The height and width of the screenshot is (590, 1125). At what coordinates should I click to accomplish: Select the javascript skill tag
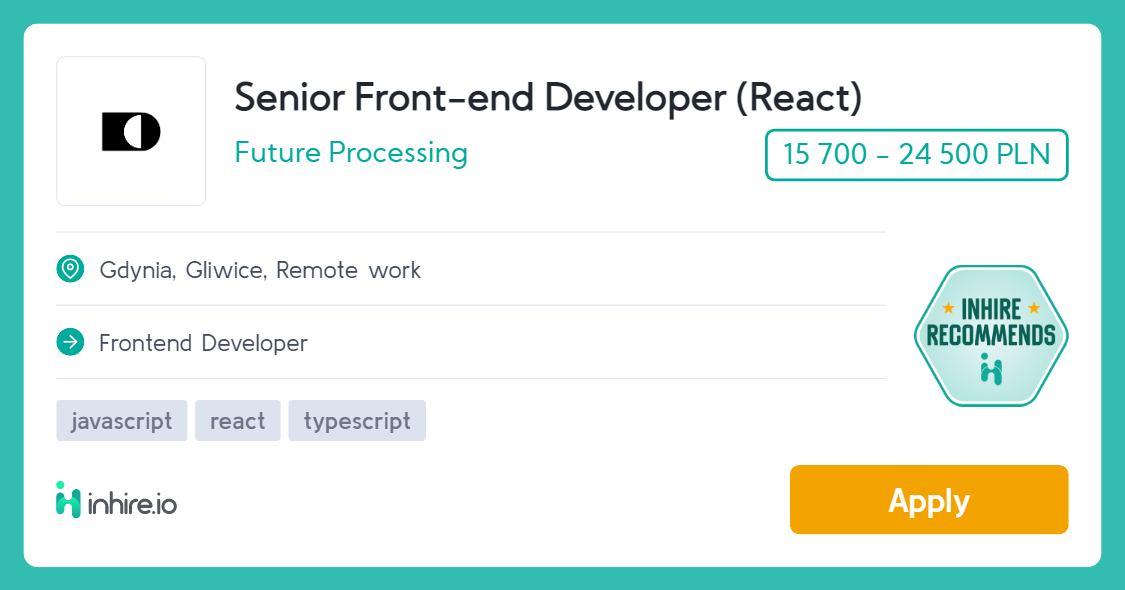pyautogui.click(x=121, y=421)
